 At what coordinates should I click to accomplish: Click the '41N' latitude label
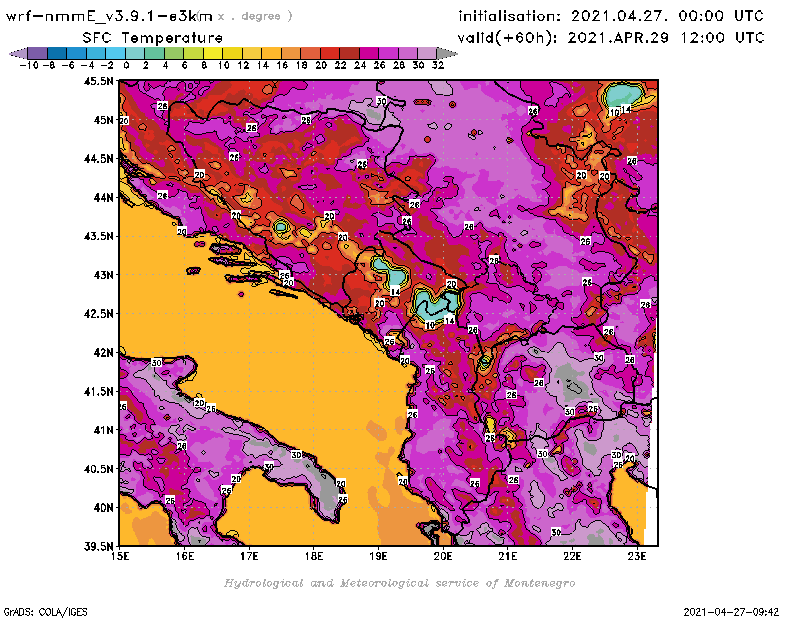103,430
